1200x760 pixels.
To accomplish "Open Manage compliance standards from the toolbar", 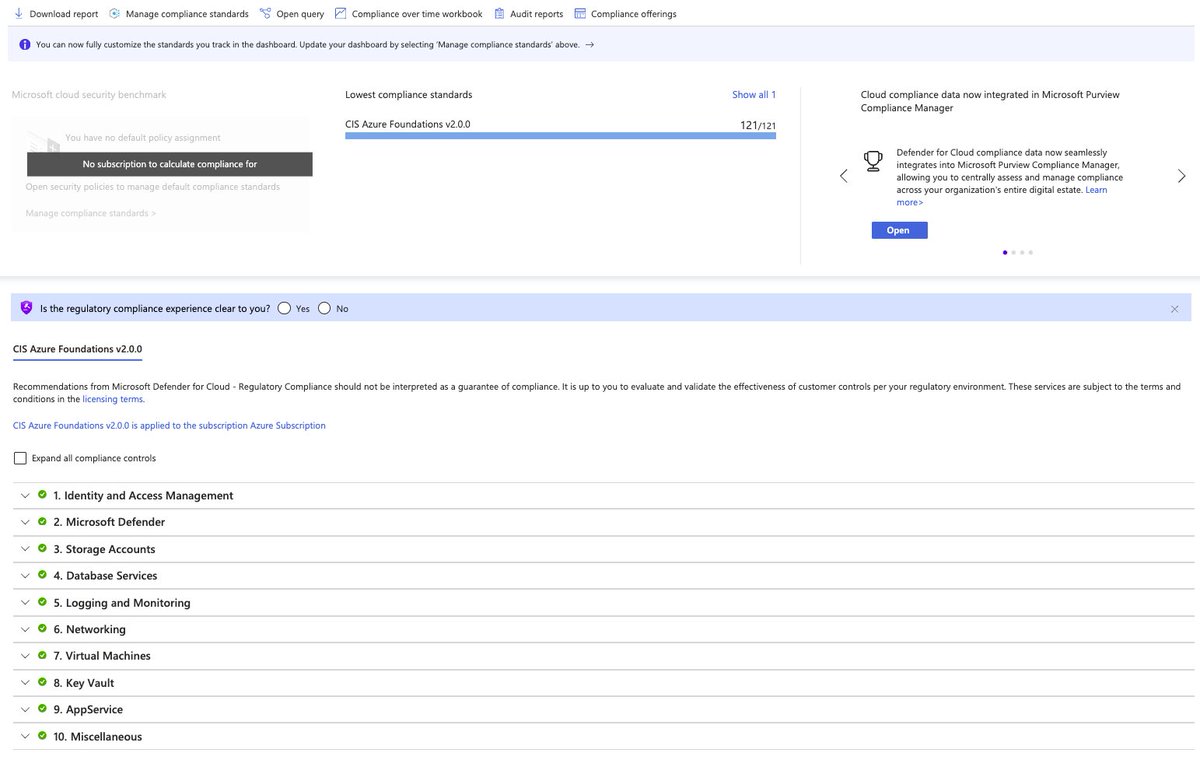I will (x=179, y=14).
